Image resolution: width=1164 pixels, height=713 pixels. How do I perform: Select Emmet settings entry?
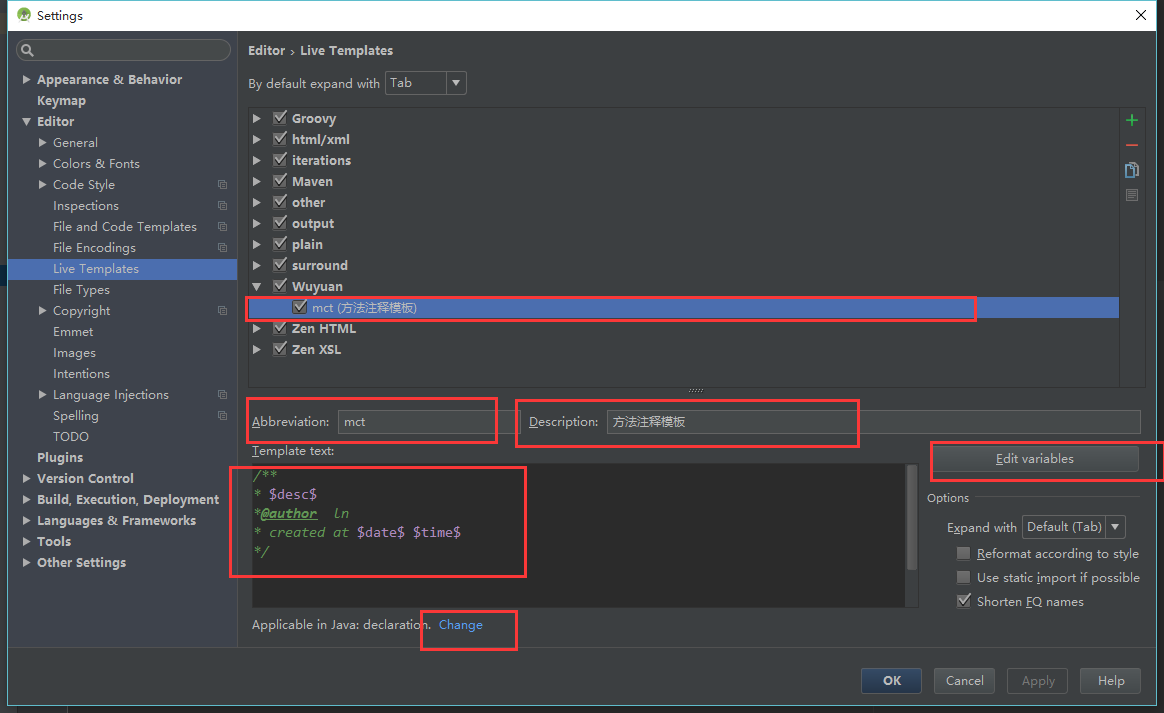point(73,332)
